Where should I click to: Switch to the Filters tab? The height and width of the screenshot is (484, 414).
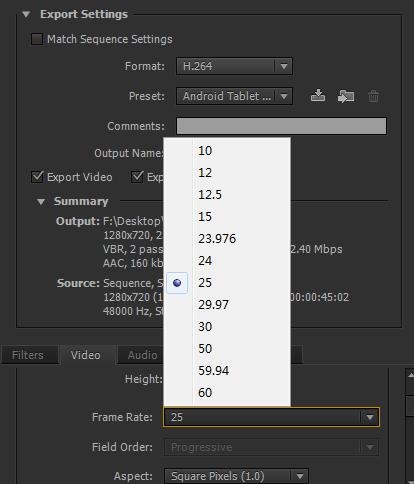pyautogui.click(x=28, y=355)
